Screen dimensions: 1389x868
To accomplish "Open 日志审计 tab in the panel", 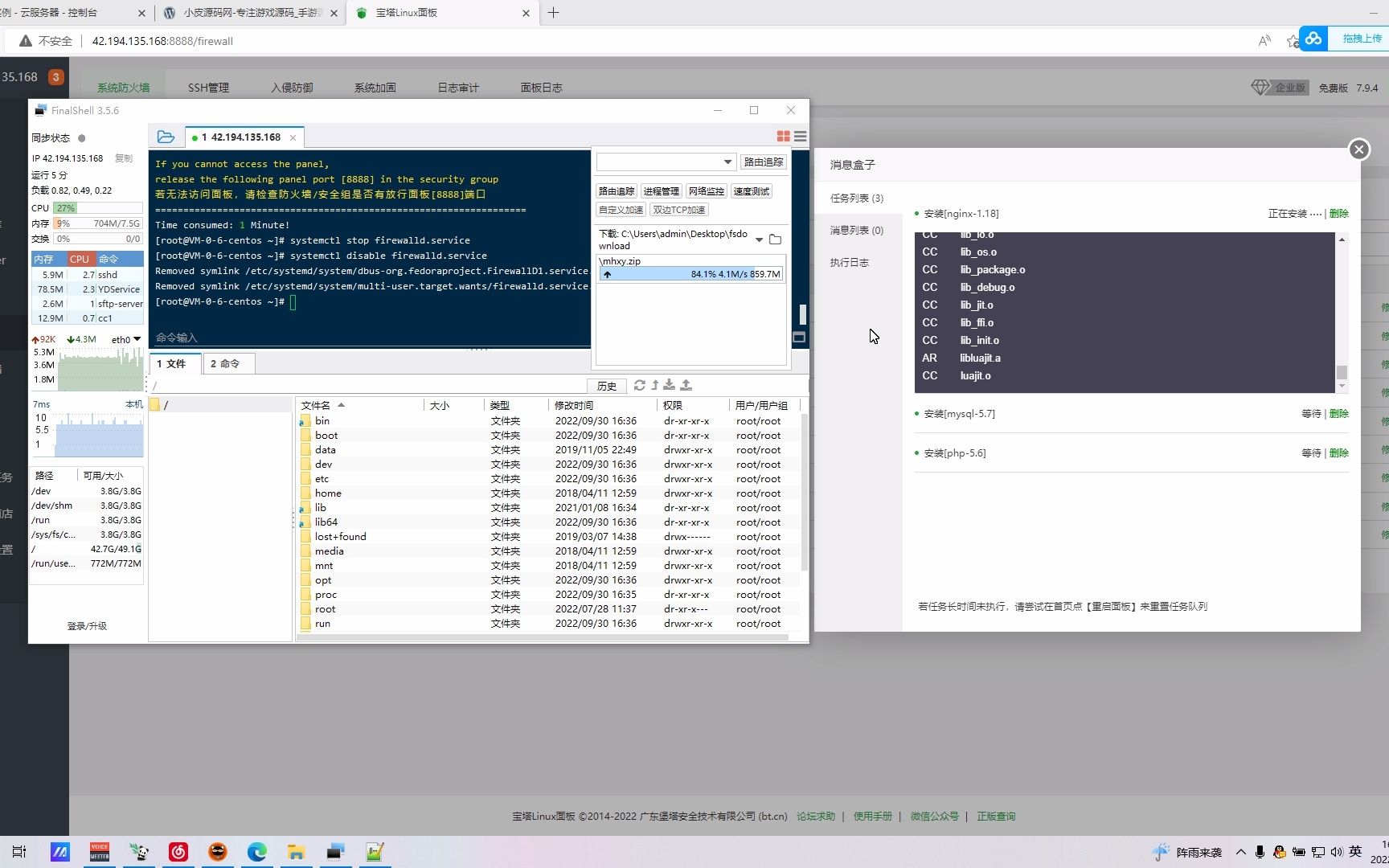I will pos(458,88).
